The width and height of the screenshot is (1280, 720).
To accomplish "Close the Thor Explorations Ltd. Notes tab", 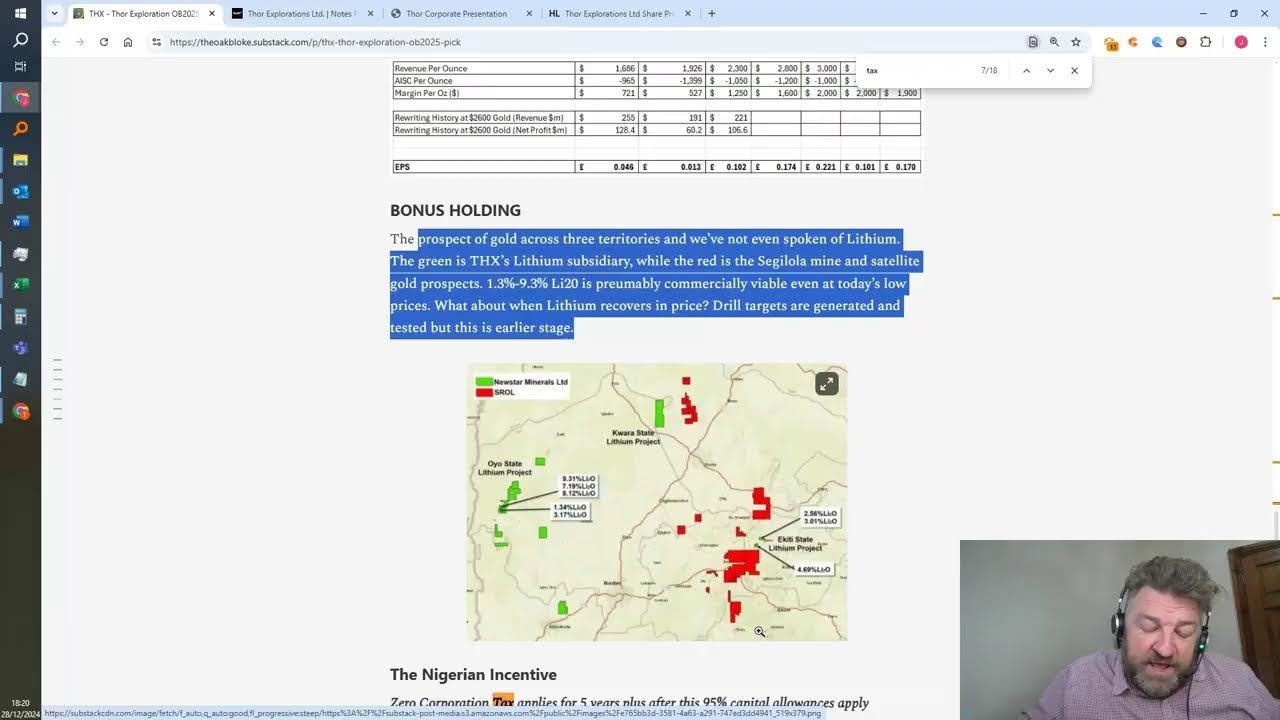I will pyautogui.click(x=371, y=14).
